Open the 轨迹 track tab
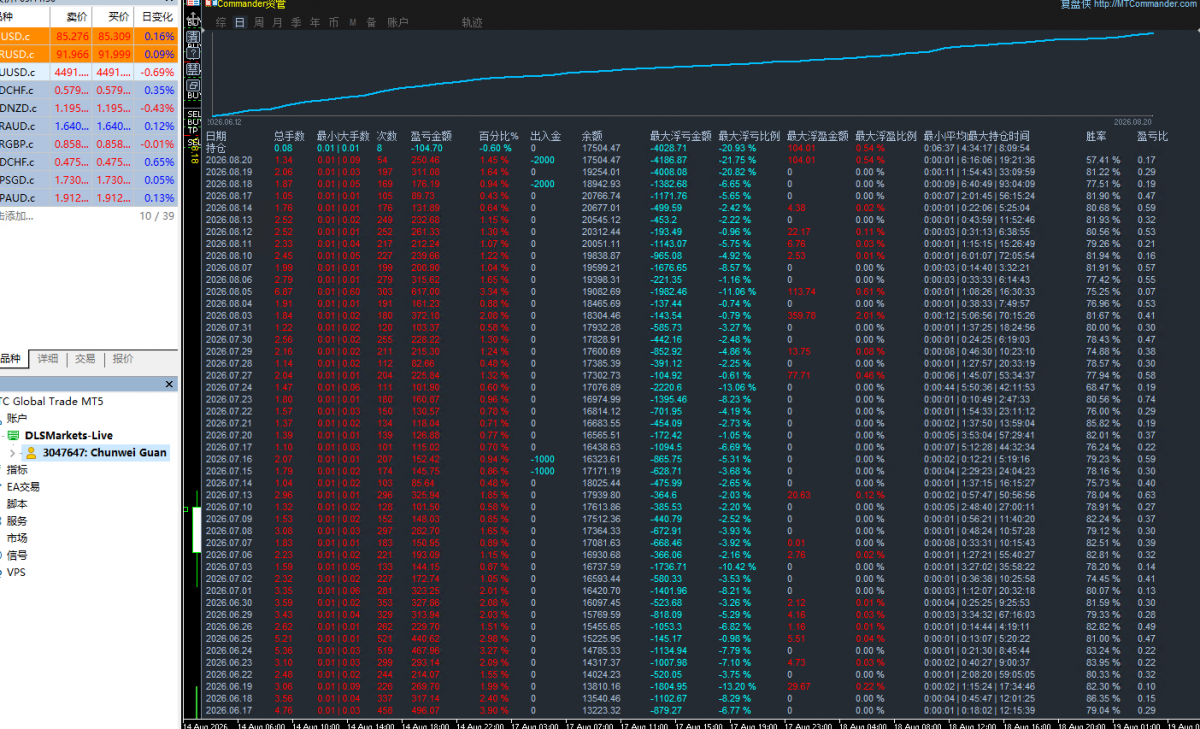 coord(472,22)
